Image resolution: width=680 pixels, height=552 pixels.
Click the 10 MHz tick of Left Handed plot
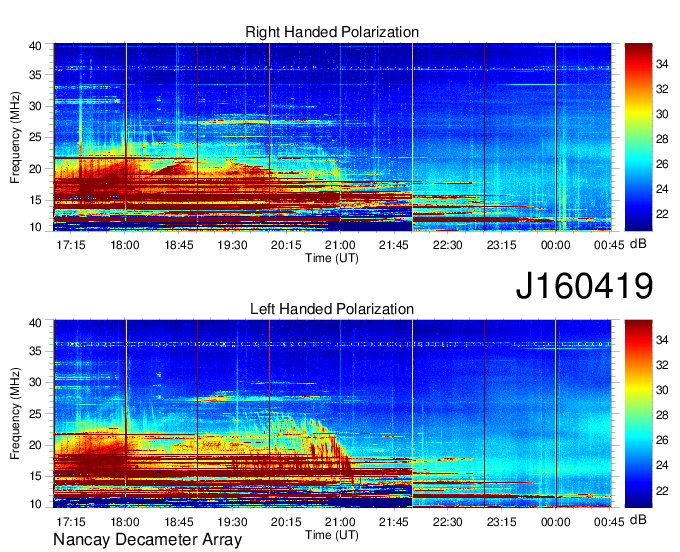(x=35, y=504)
